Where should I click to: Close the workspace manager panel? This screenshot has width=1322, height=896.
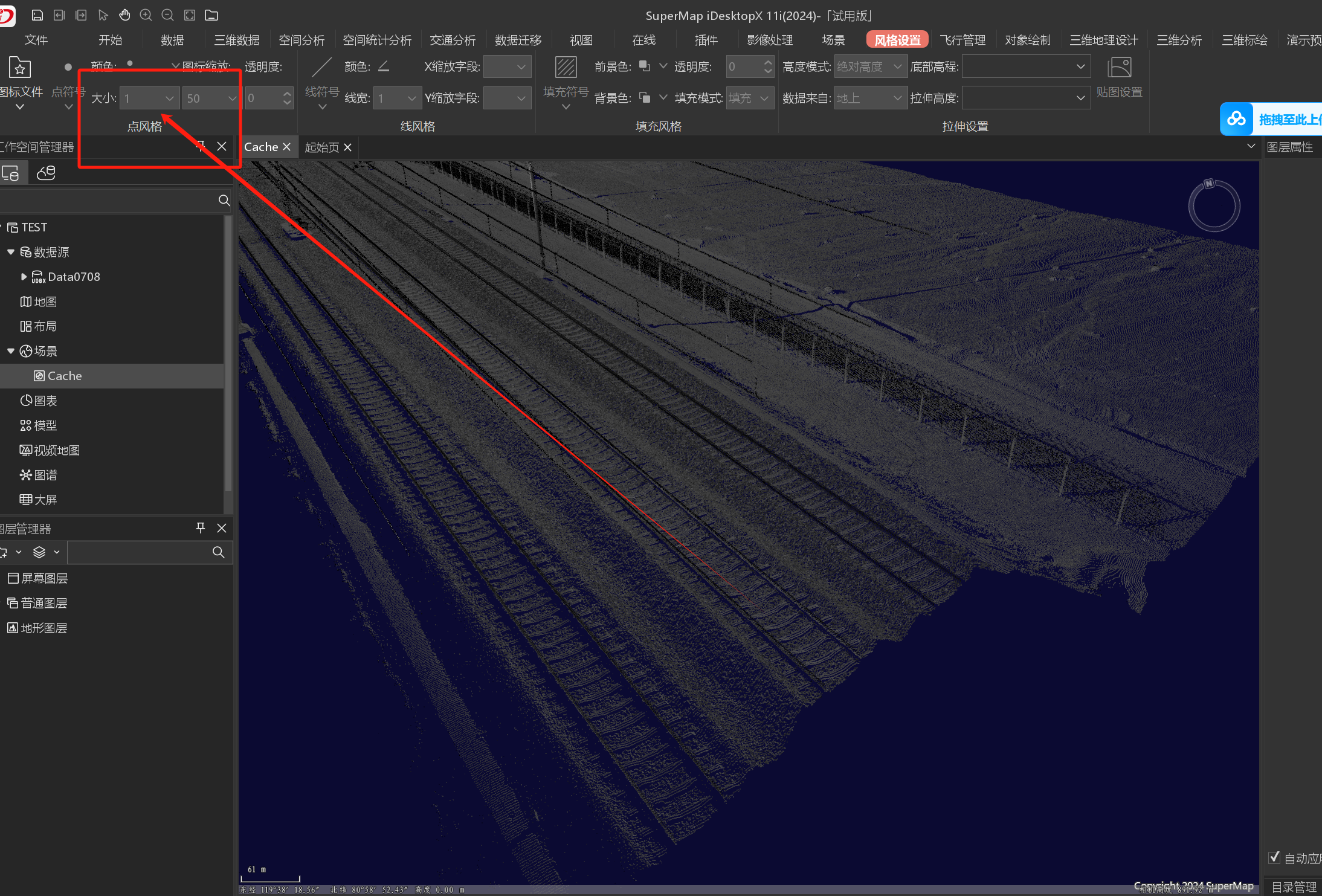pos(222,146)
